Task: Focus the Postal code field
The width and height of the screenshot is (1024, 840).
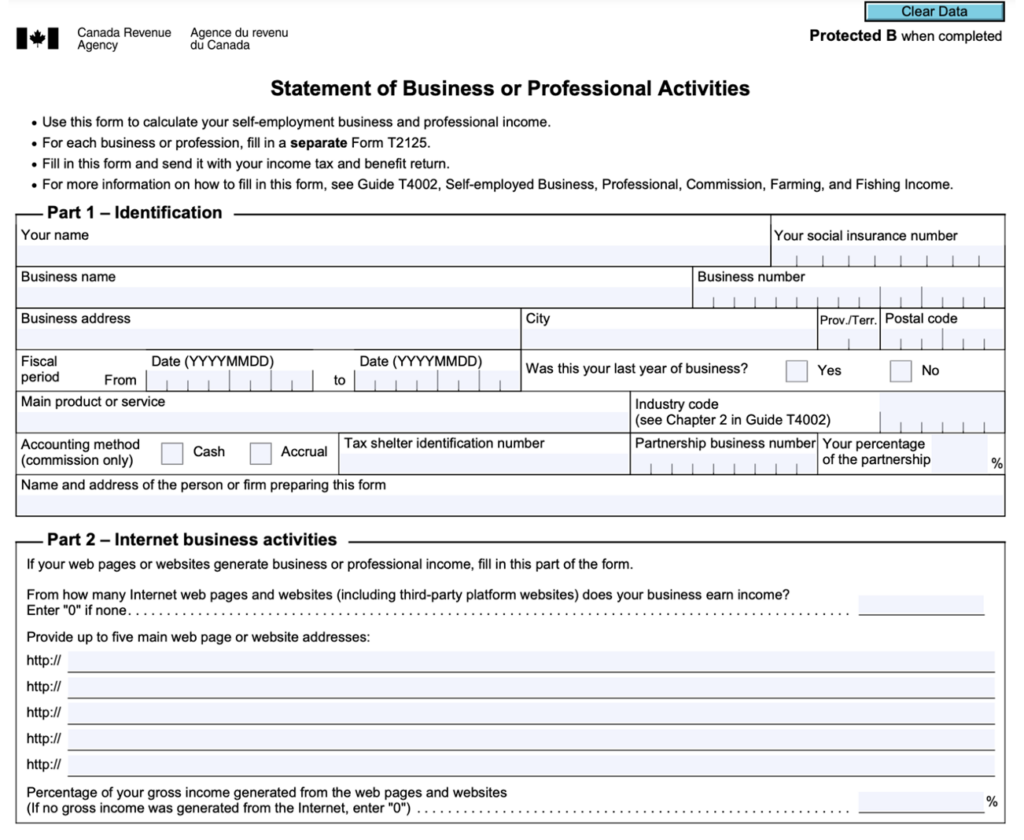Action: [x=942, y=339]
